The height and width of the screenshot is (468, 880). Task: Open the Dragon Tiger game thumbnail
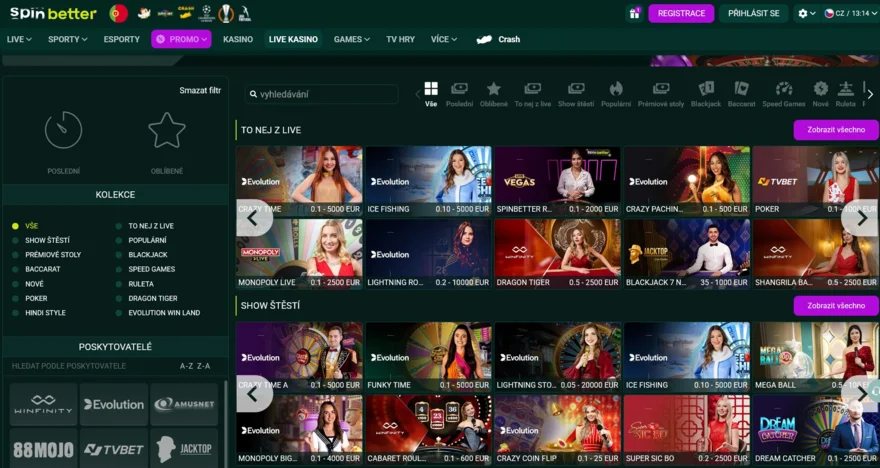tap(557, 254)
